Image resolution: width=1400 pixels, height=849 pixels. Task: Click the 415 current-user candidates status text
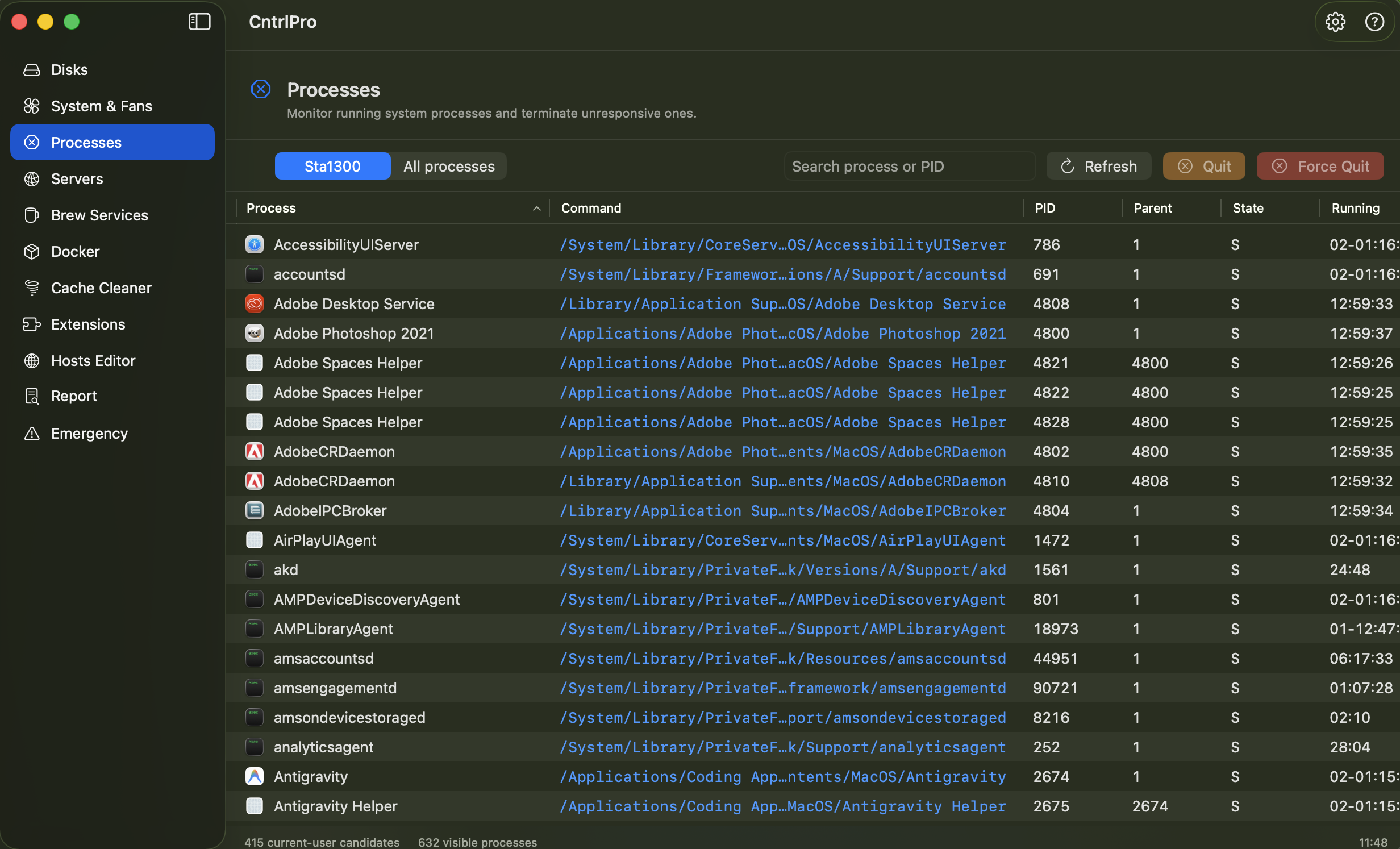[322, 842]
